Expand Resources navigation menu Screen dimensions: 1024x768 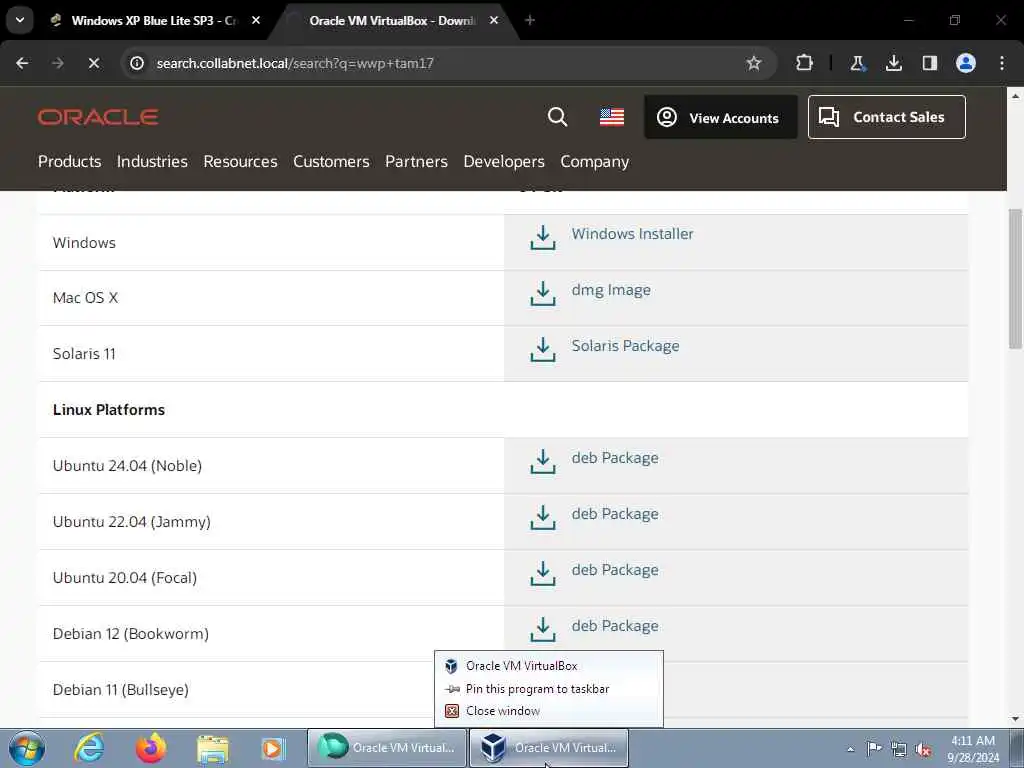pyautogui.click(x=240, y=161)
